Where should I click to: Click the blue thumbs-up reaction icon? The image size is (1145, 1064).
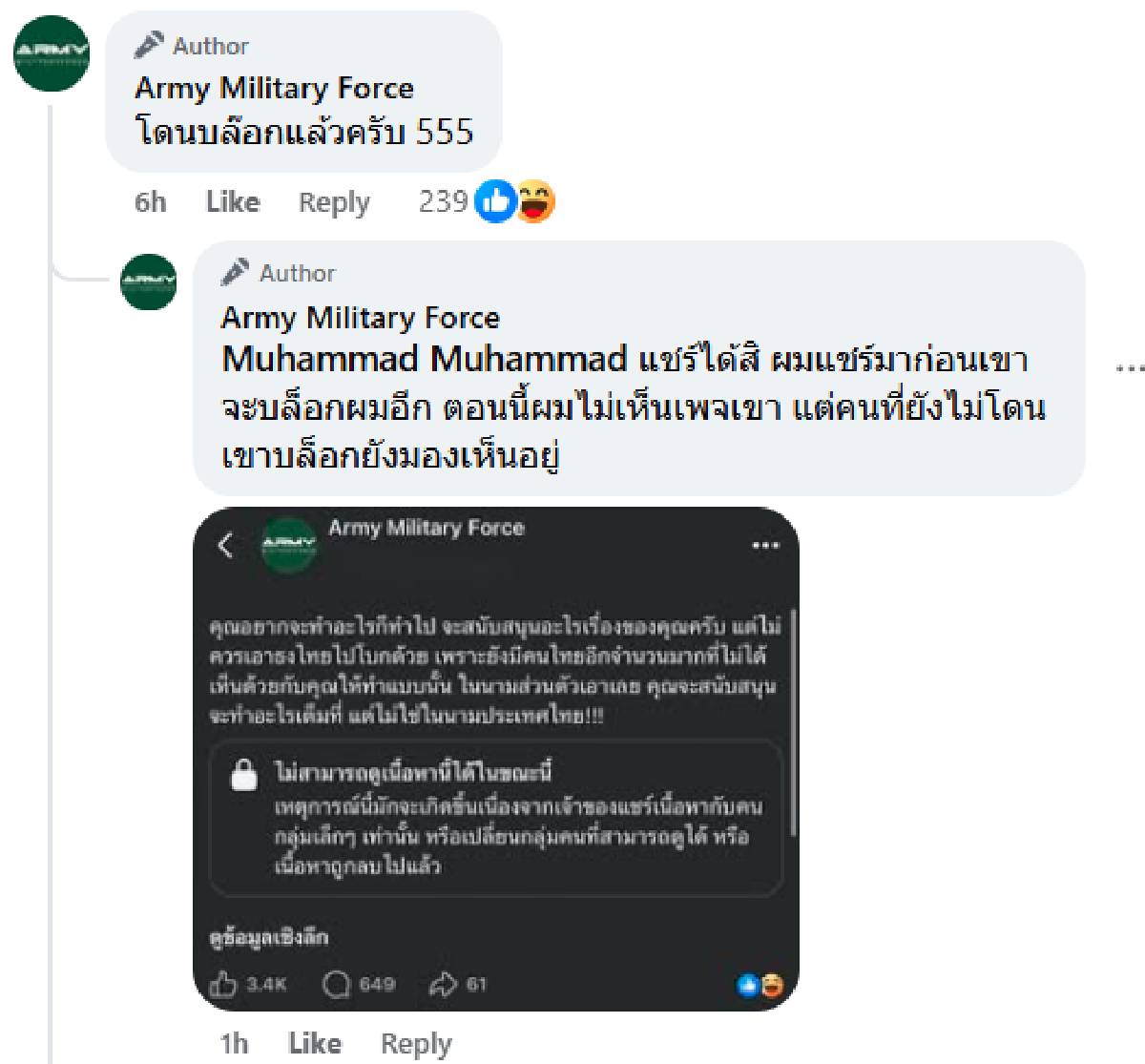[494, 201]
